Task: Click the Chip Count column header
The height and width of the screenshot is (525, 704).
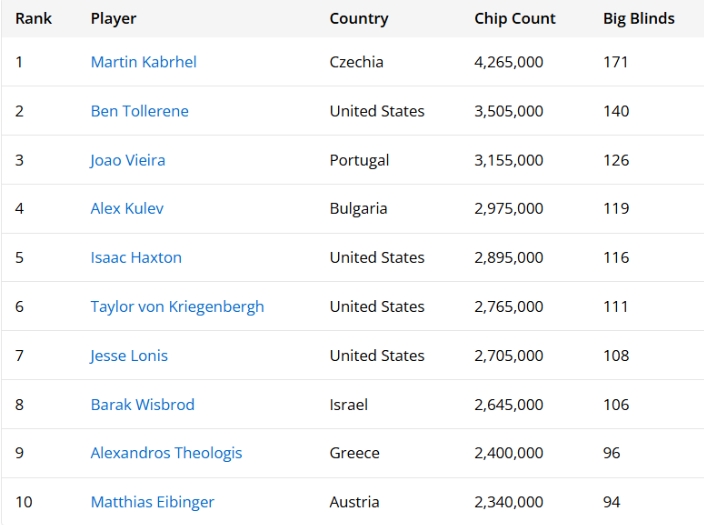Action: 515,18
